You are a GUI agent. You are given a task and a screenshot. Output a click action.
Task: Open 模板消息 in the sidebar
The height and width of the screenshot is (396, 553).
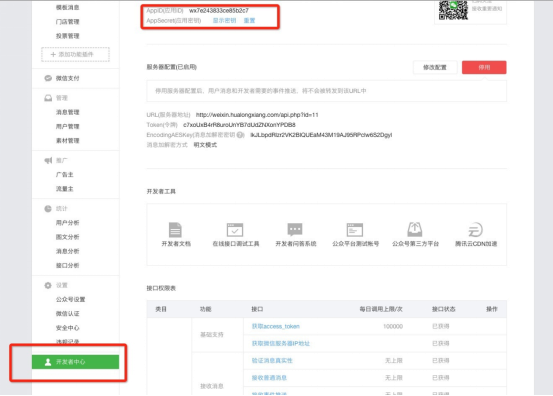[68, 7]
